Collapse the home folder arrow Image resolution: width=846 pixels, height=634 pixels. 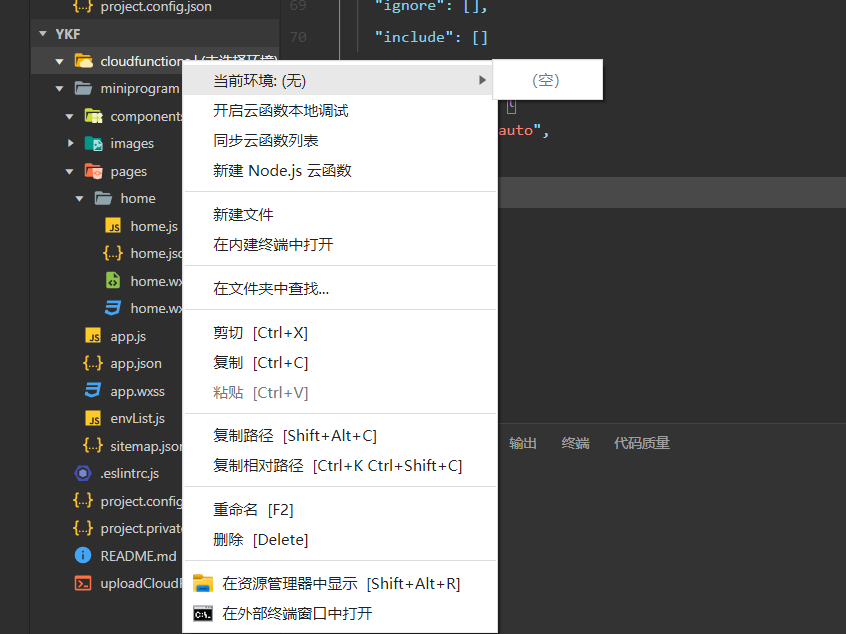pos(79,199)
